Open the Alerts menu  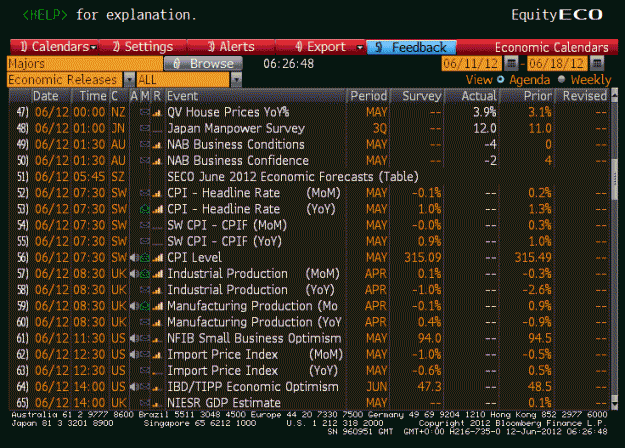[x=231, y=47]
